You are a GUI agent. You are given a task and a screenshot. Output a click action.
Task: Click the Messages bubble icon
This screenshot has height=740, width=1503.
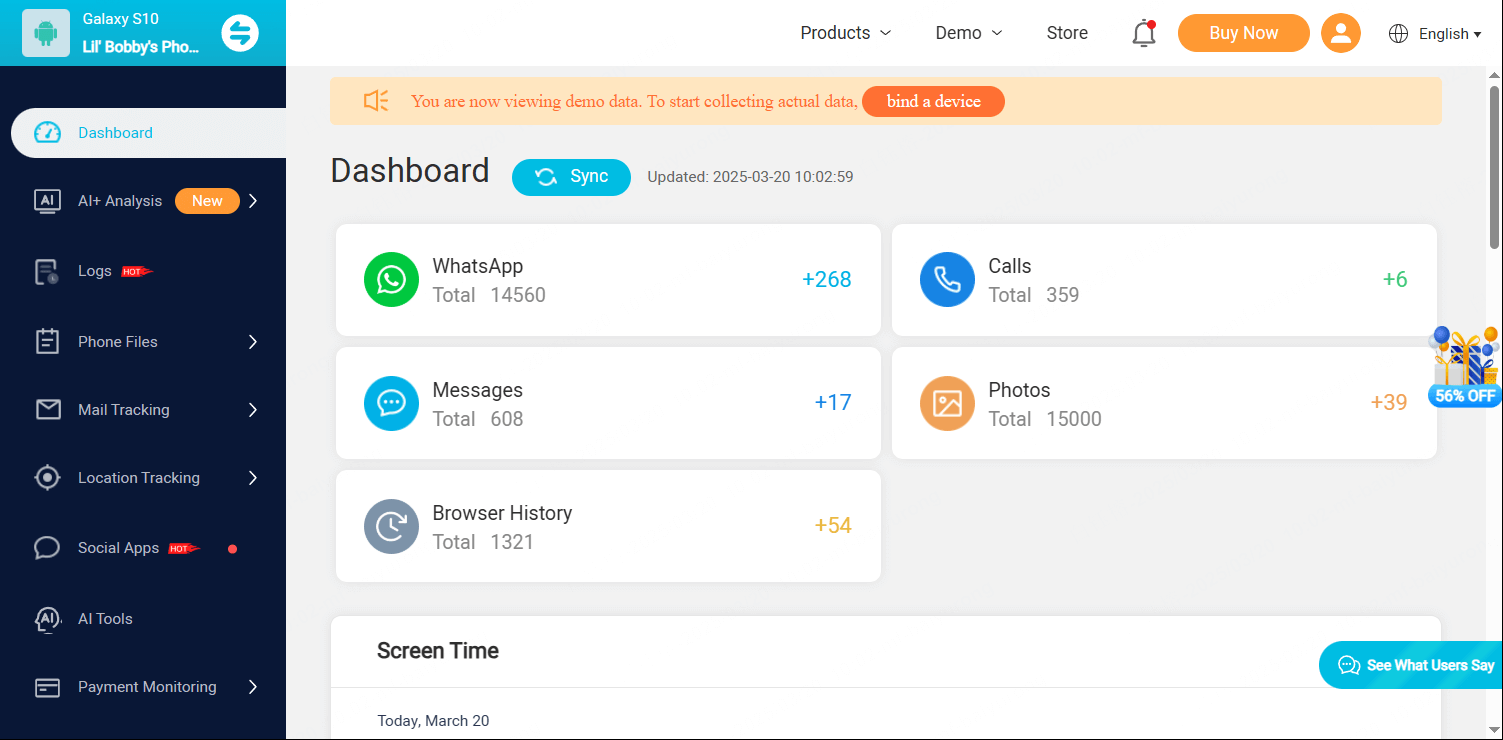point(391,403)
